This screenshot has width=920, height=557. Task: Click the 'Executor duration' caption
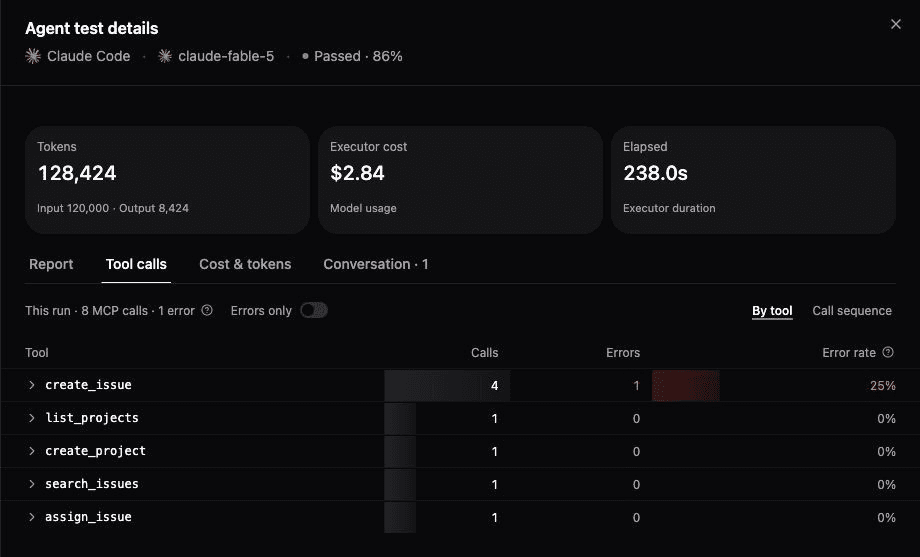click(669, 208)
